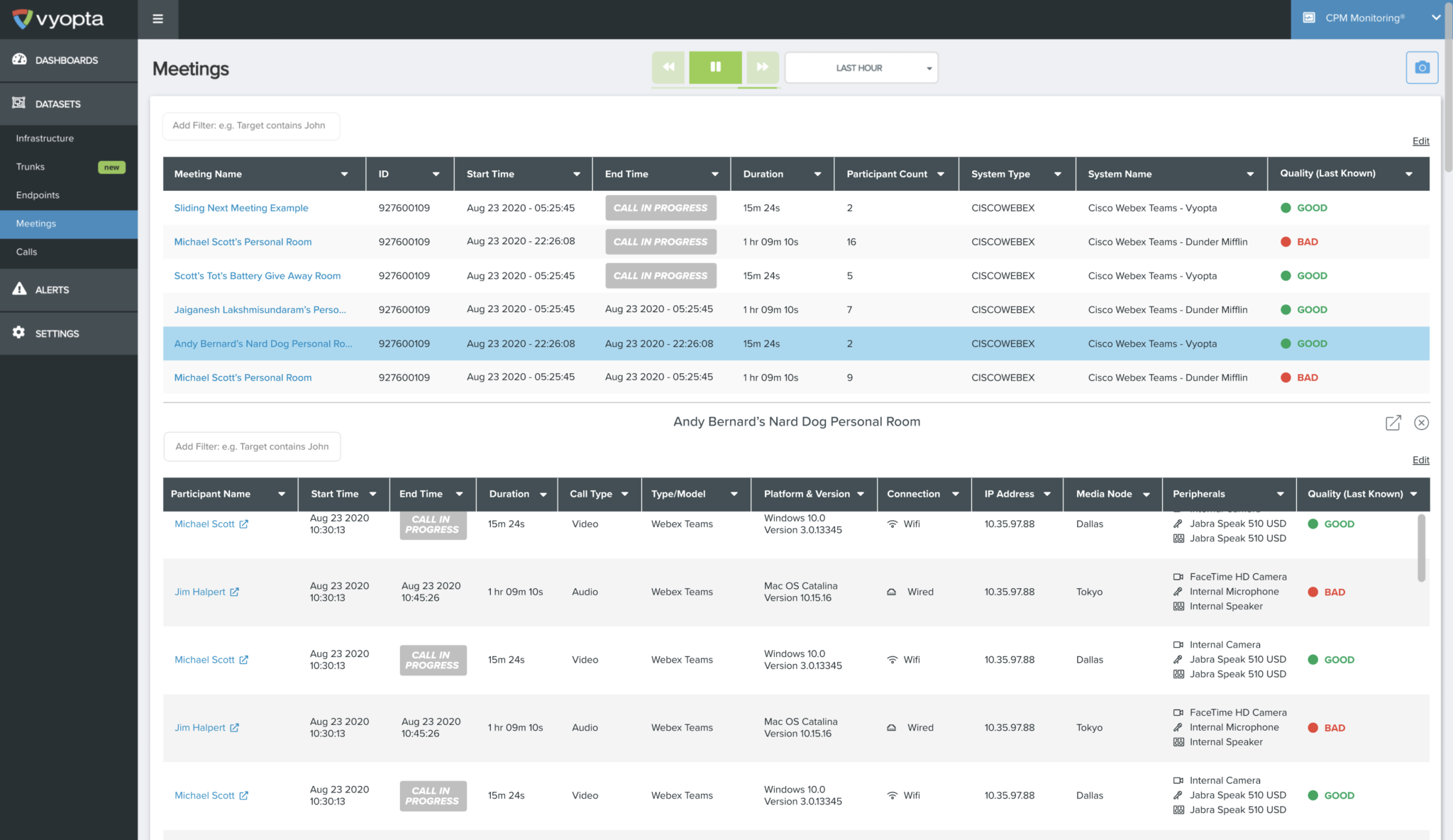1453x840 pixels.
Task: Open the meetings End Time column dropdown
Action: pyautogui.click(x=715, y=174)
